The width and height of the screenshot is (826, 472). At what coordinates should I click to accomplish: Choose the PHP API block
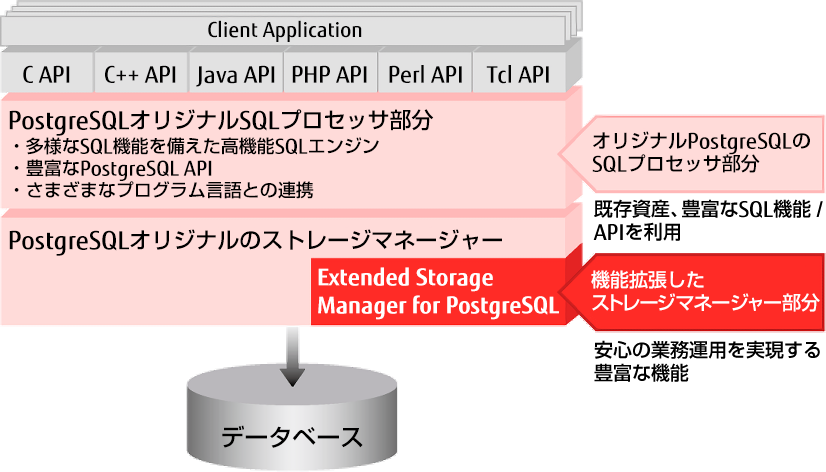330,73
